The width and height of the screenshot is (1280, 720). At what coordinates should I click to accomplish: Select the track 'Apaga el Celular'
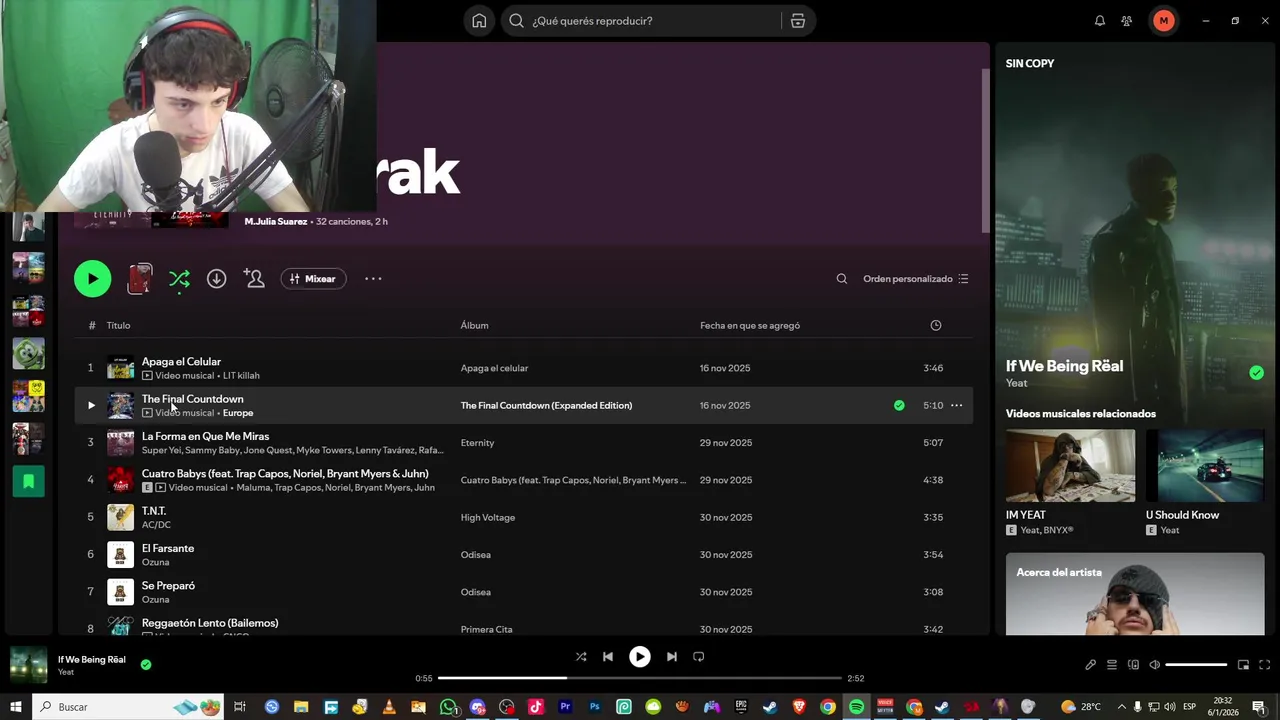tap(181, 361)
